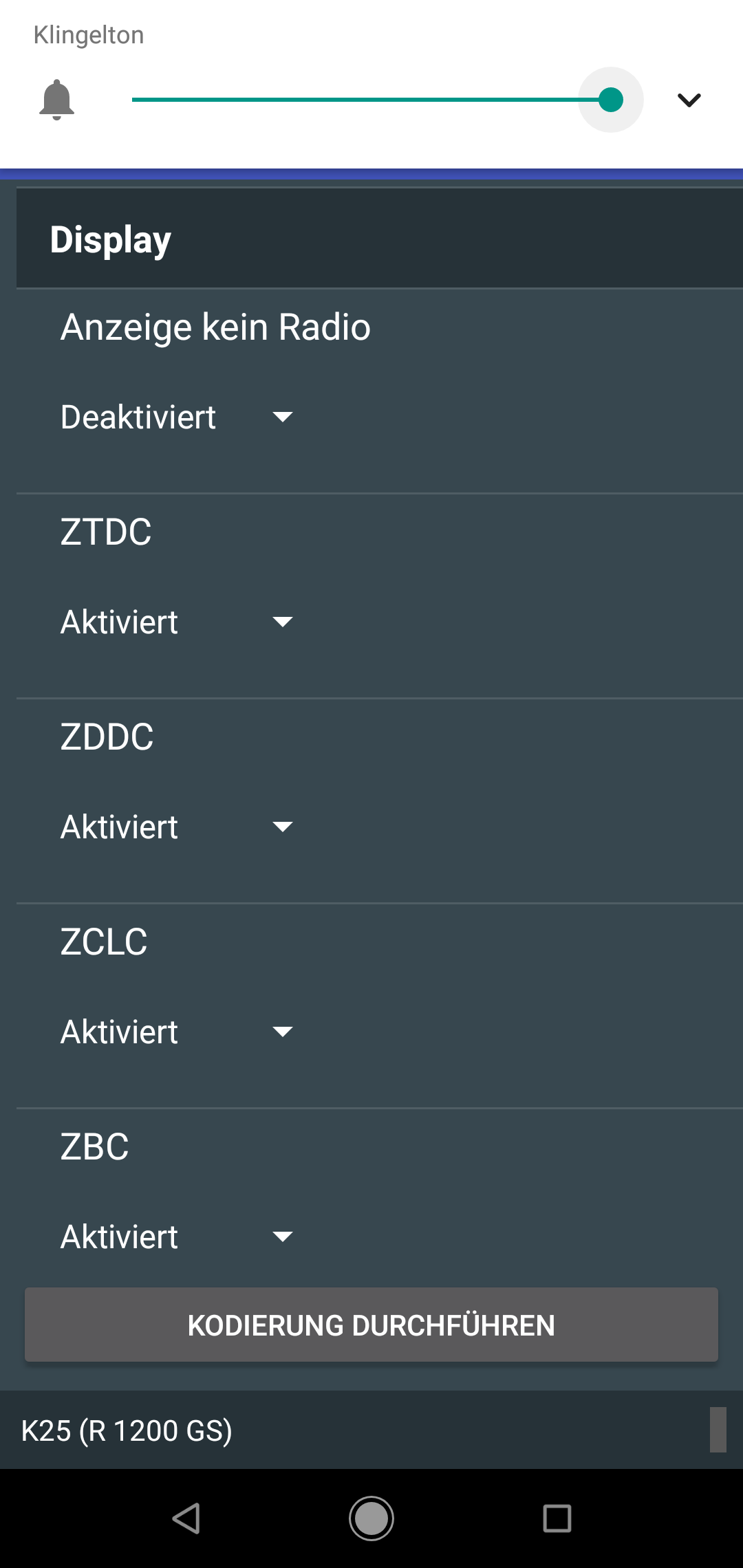Tap the Display section header

[110, 239]
